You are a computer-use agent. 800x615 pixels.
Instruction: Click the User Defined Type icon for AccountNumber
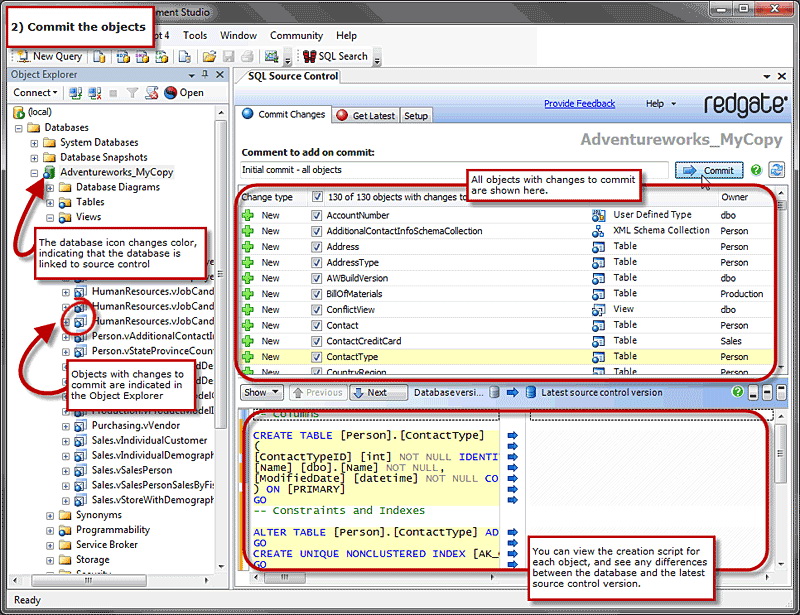click(x=598, y=215)
